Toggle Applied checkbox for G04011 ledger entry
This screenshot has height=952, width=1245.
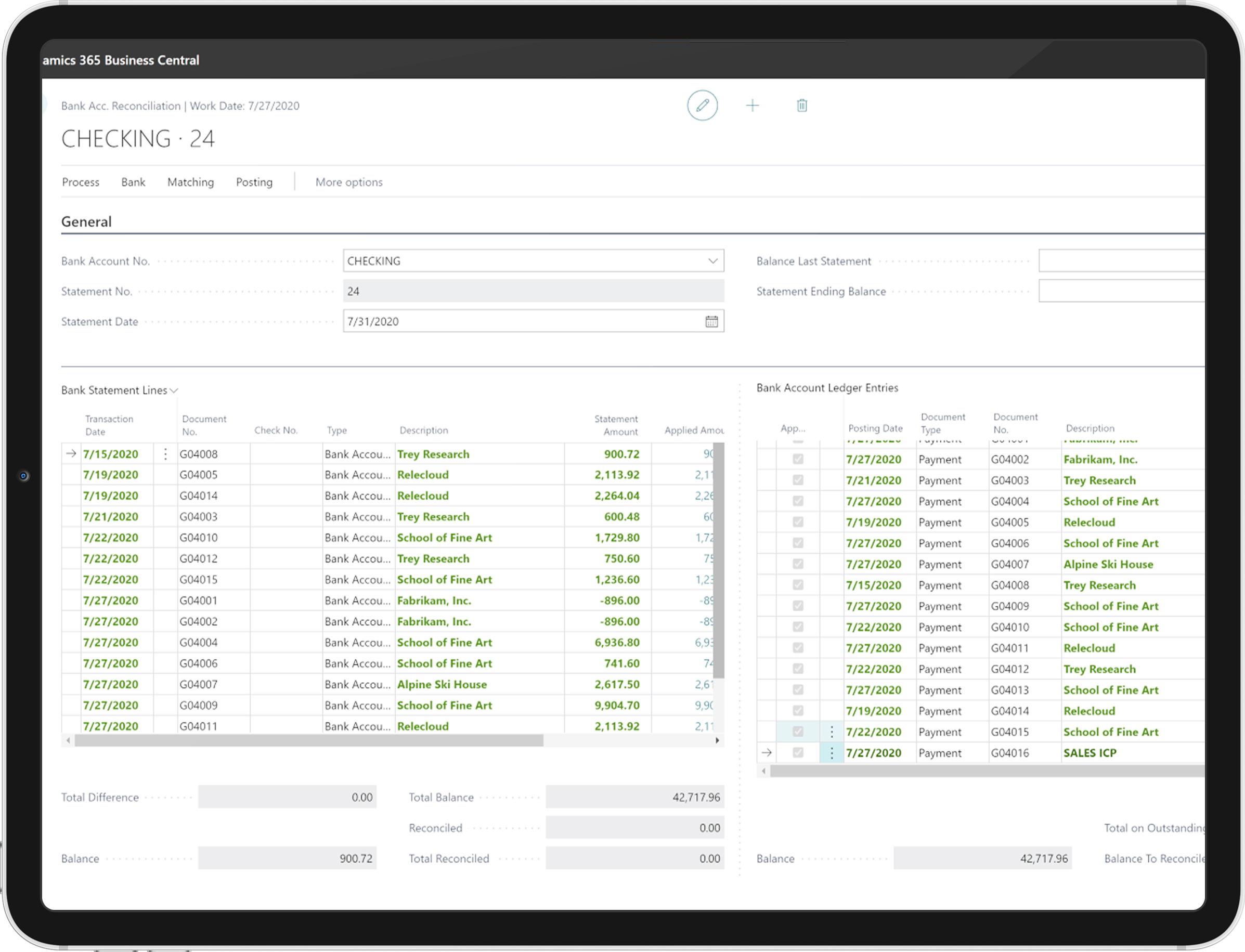click(797, 648)
